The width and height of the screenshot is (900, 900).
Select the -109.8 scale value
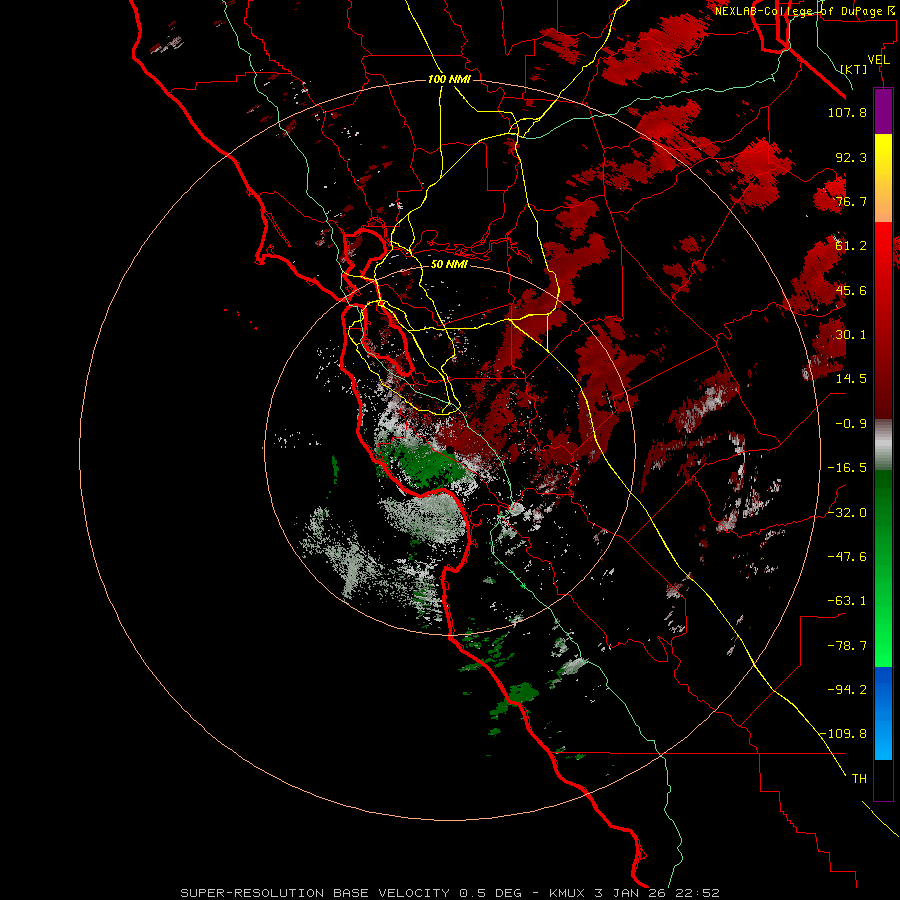pos(843,734)
